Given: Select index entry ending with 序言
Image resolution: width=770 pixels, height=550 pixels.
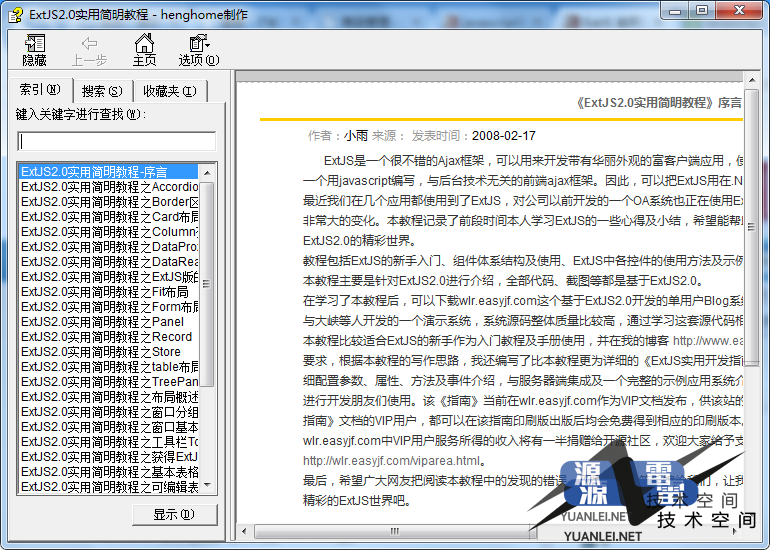Looking at the screenshot, I should tap(109, 172).
